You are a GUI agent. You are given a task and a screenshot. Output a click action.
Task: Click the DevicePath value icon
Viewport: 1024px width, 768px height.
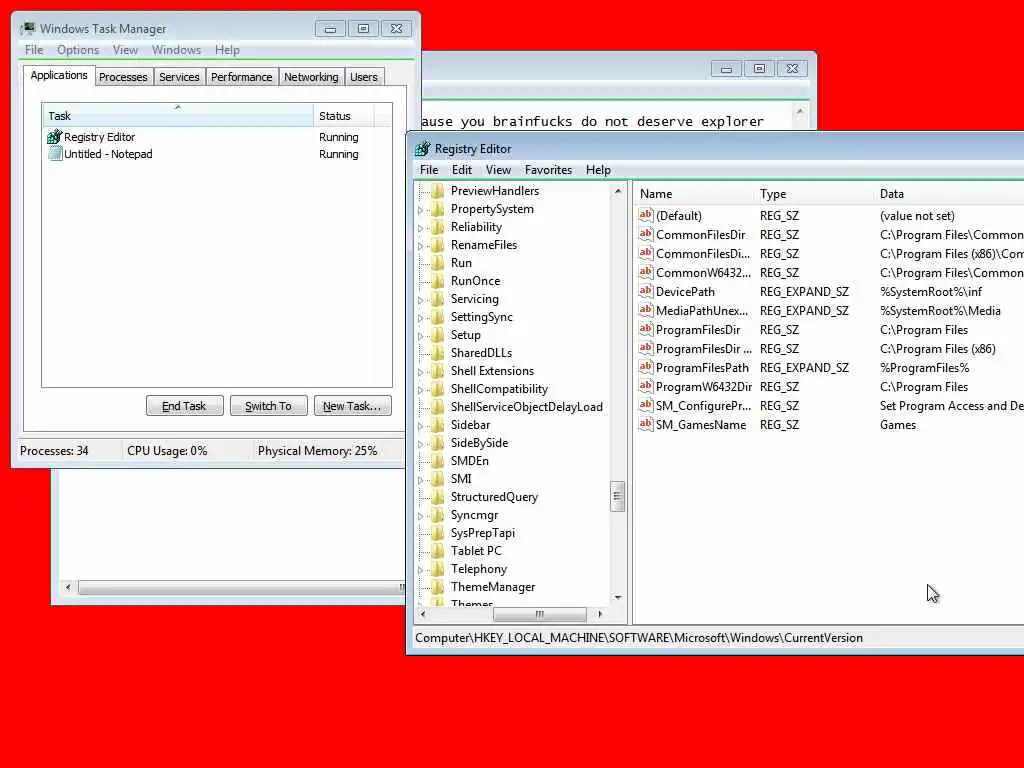(646, 291)
